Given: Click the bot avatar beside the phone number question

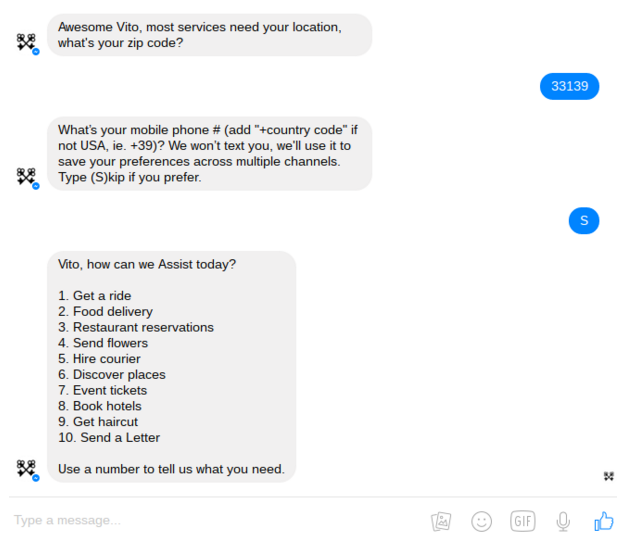Looking at the screenshot, I should click(x=27, y=177).
